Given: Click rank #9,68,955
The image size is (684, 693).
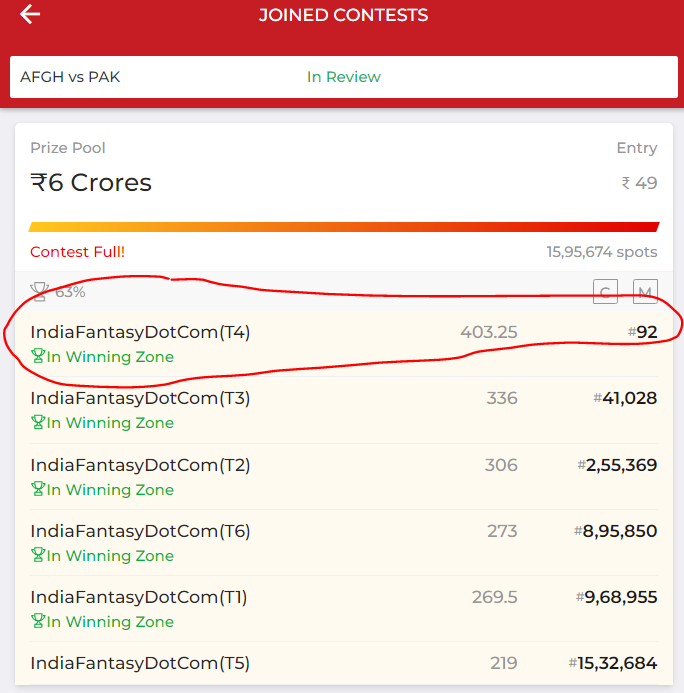Looking at the screenshot, I should click(x=616, y=597).
